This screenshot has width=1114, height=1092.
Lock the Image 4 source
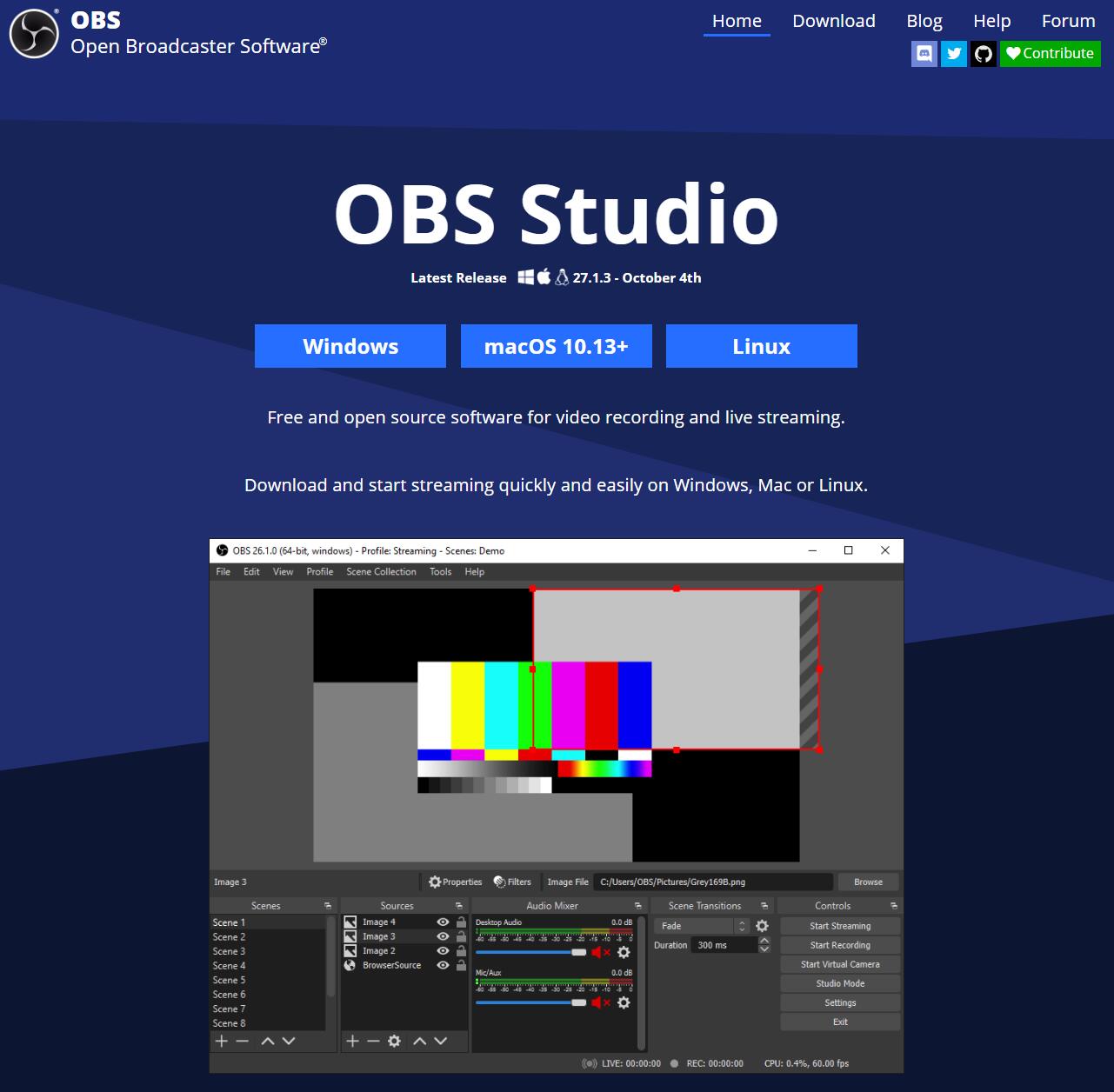tap(461, 922)
